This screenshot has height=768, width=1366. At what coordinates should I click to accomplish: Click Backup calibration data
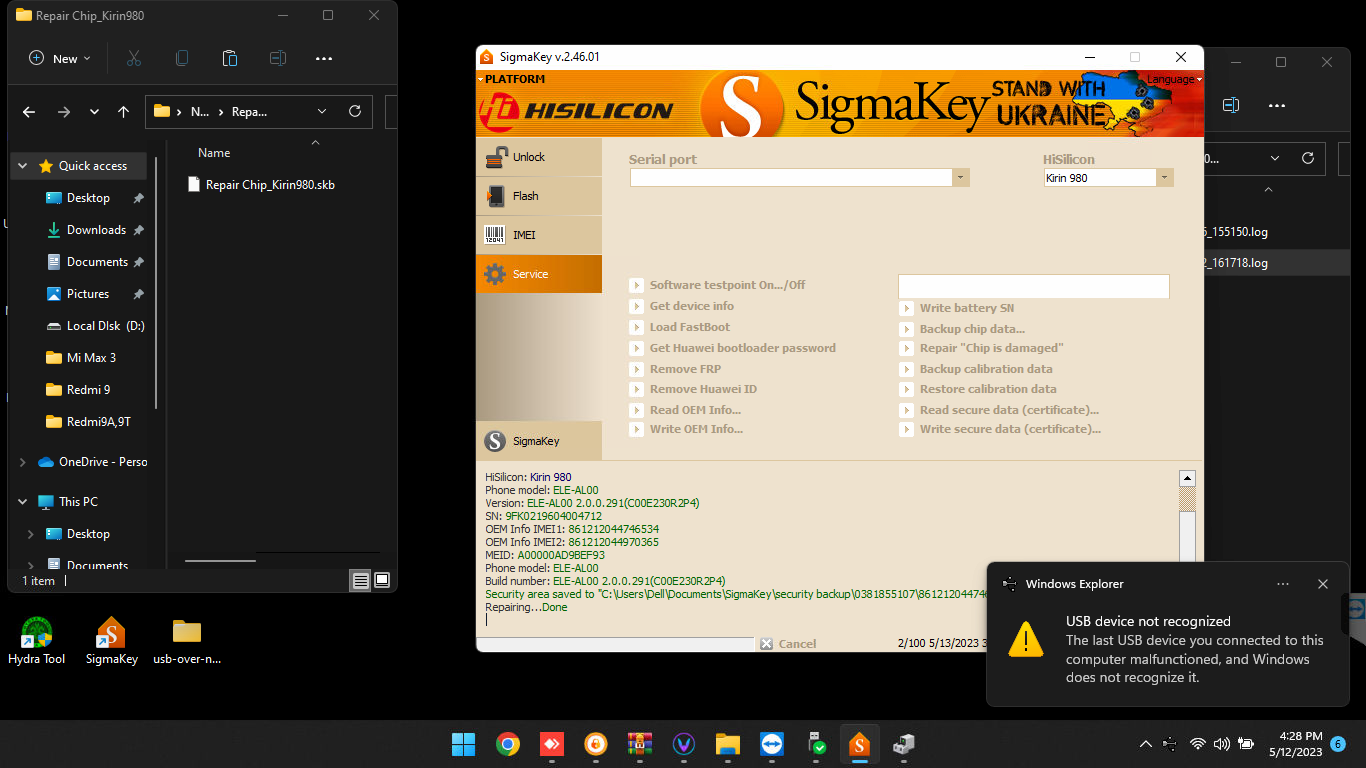click(977, 369)
